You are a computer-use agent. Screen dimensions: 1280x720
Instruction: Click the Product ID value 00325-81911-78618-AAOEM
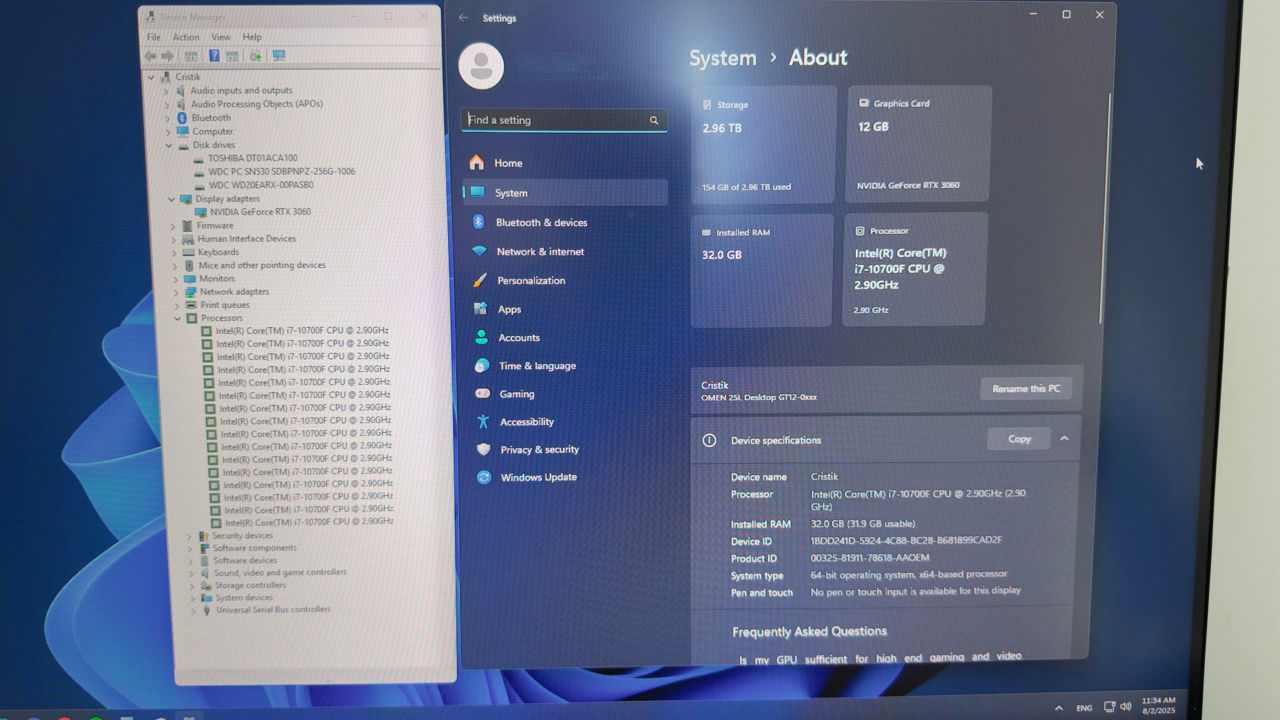(x=870, y=558)
